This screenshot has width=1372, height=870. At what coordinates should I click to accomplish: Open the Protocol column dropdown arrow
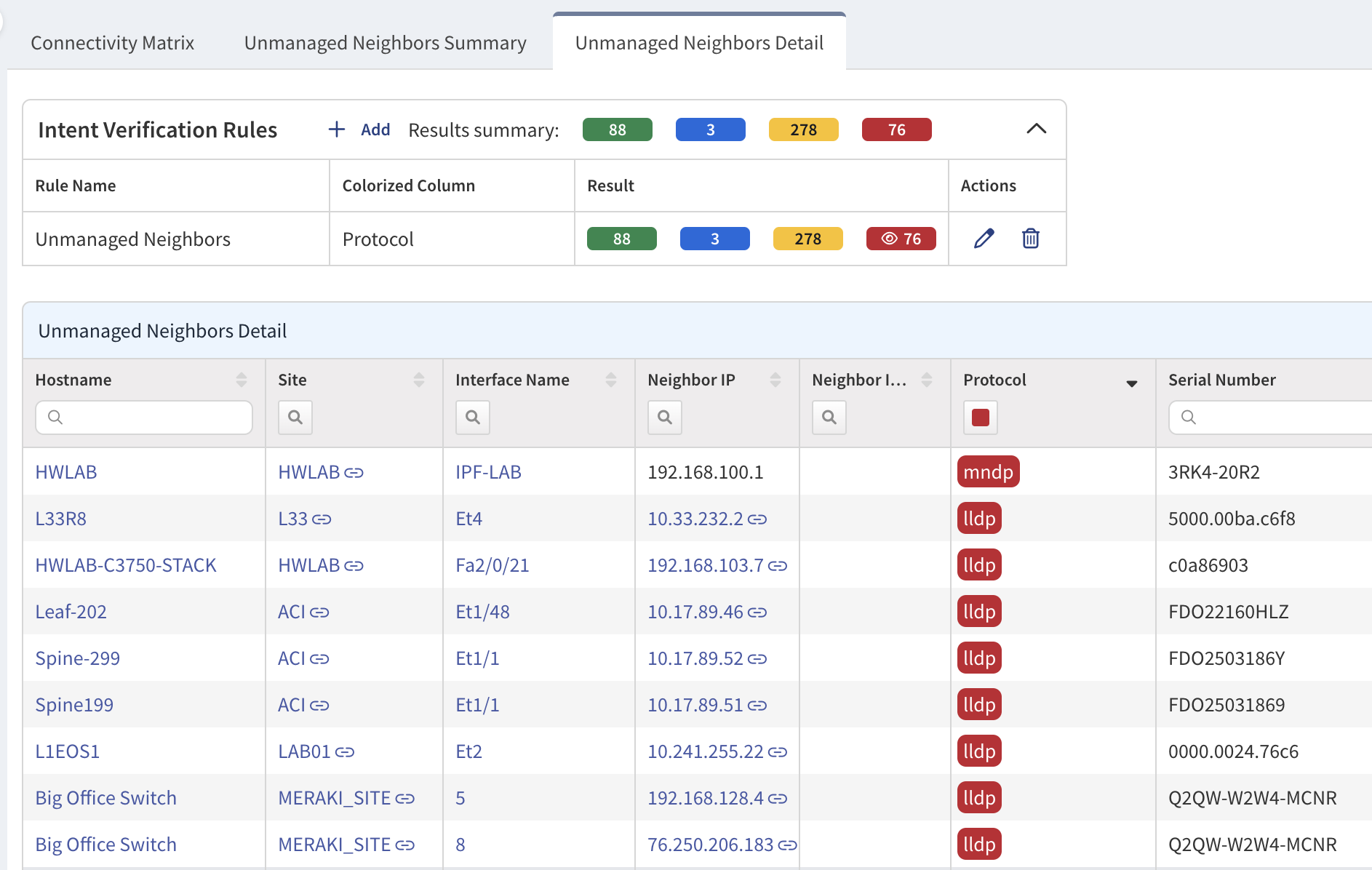[1131, 383]
